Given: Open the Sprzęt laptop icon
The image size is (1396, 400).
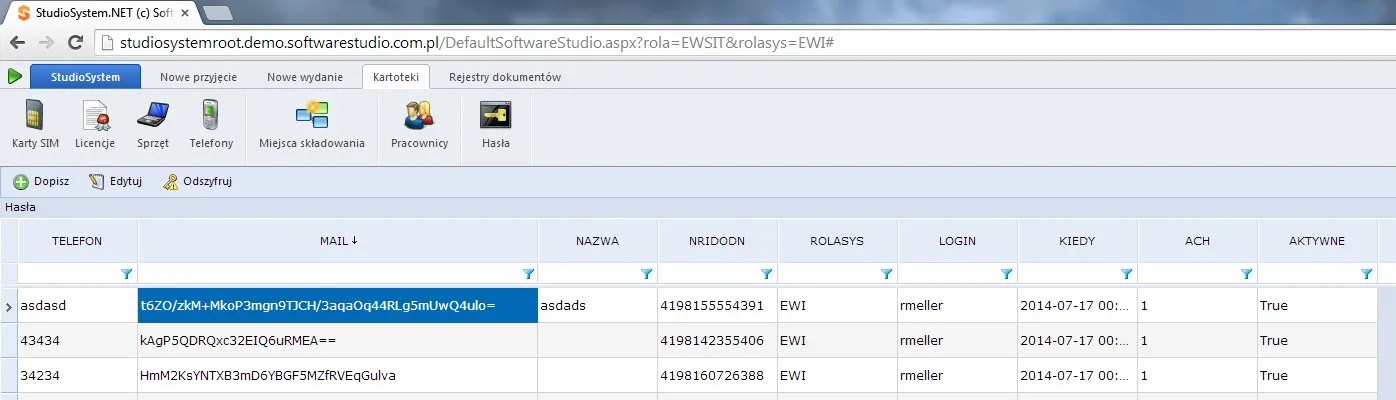Looking at the screenshot, I should pos(153,124).
